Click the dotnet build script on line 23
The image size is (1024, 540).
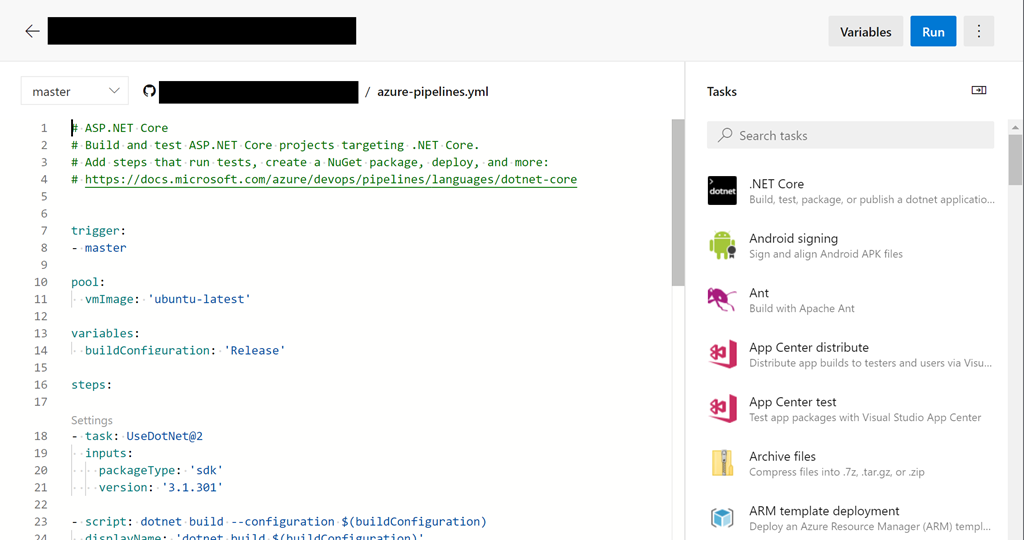[x=313, y=522]
